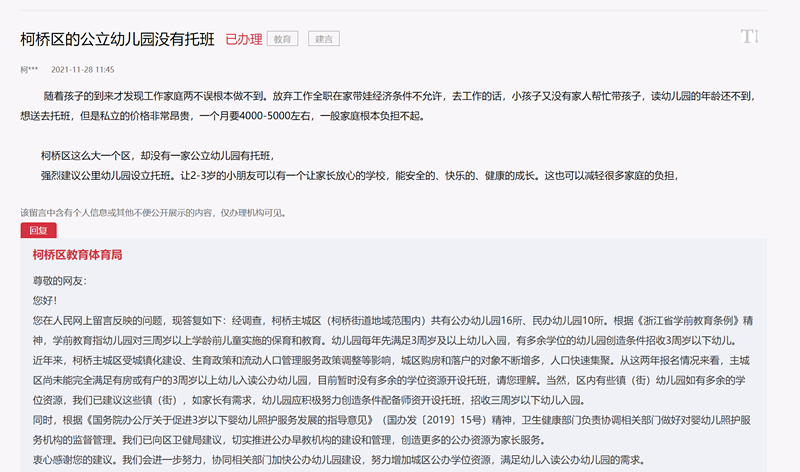This screenshot has width=800, height=472.
Task: Click the line 柯桥区这么大一个区
Action: point(157,156)
